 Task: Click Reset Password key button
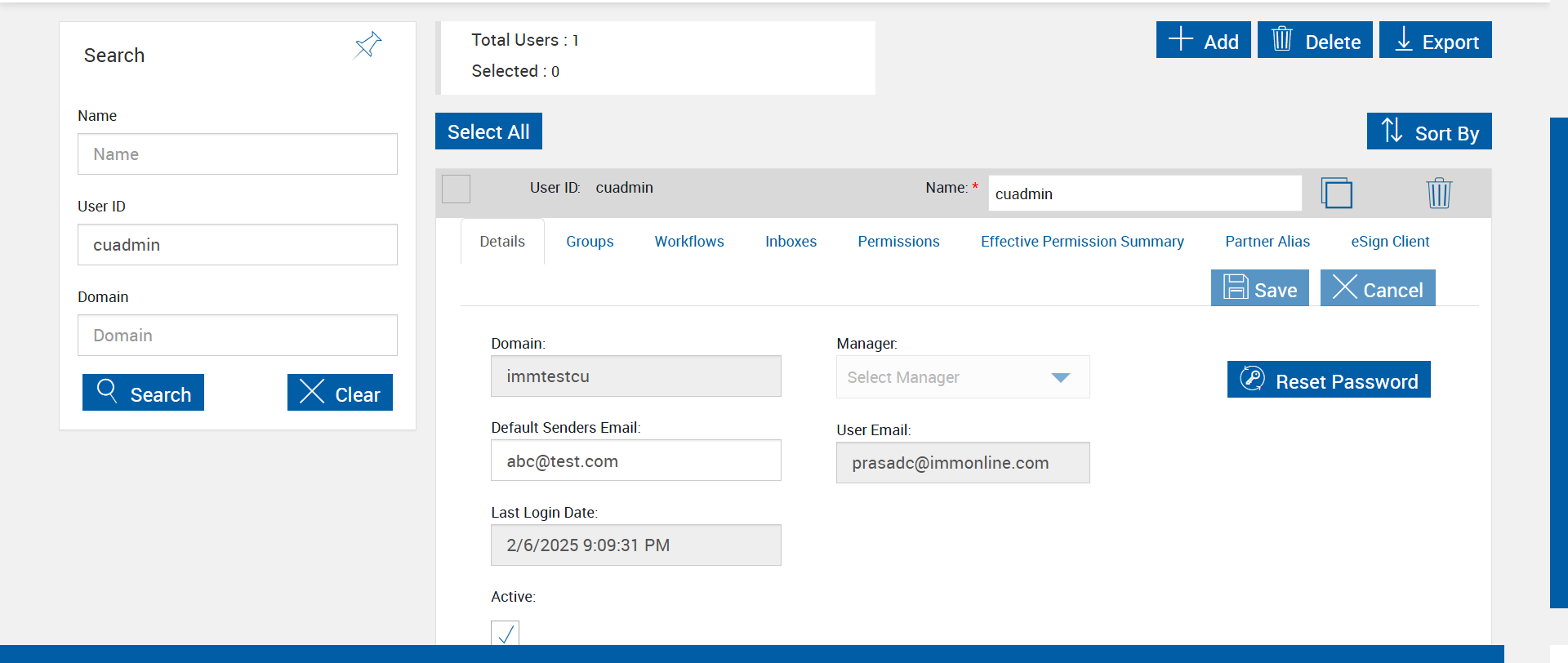1329,380
